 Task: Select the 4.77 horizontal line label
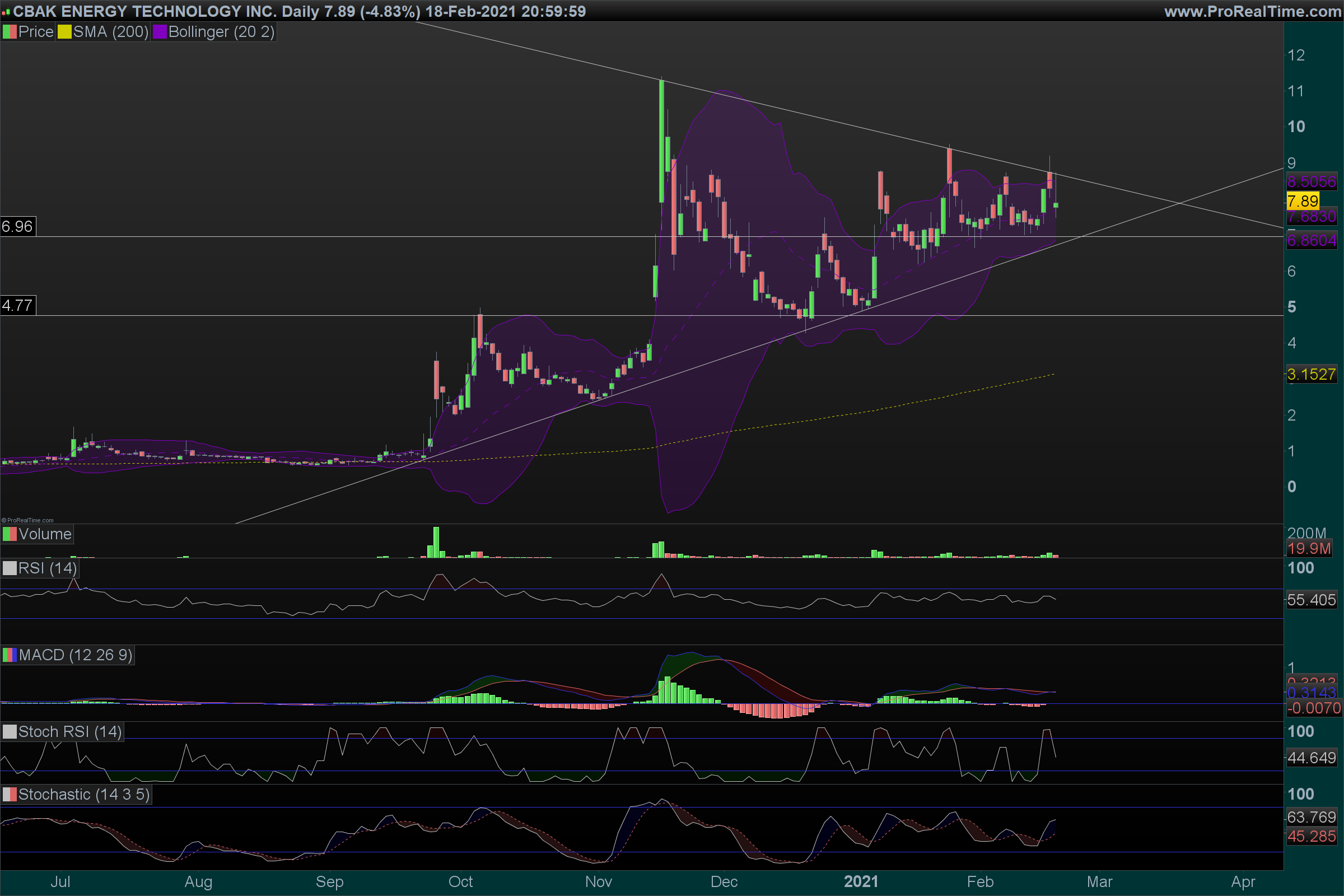tap(17, 306)
